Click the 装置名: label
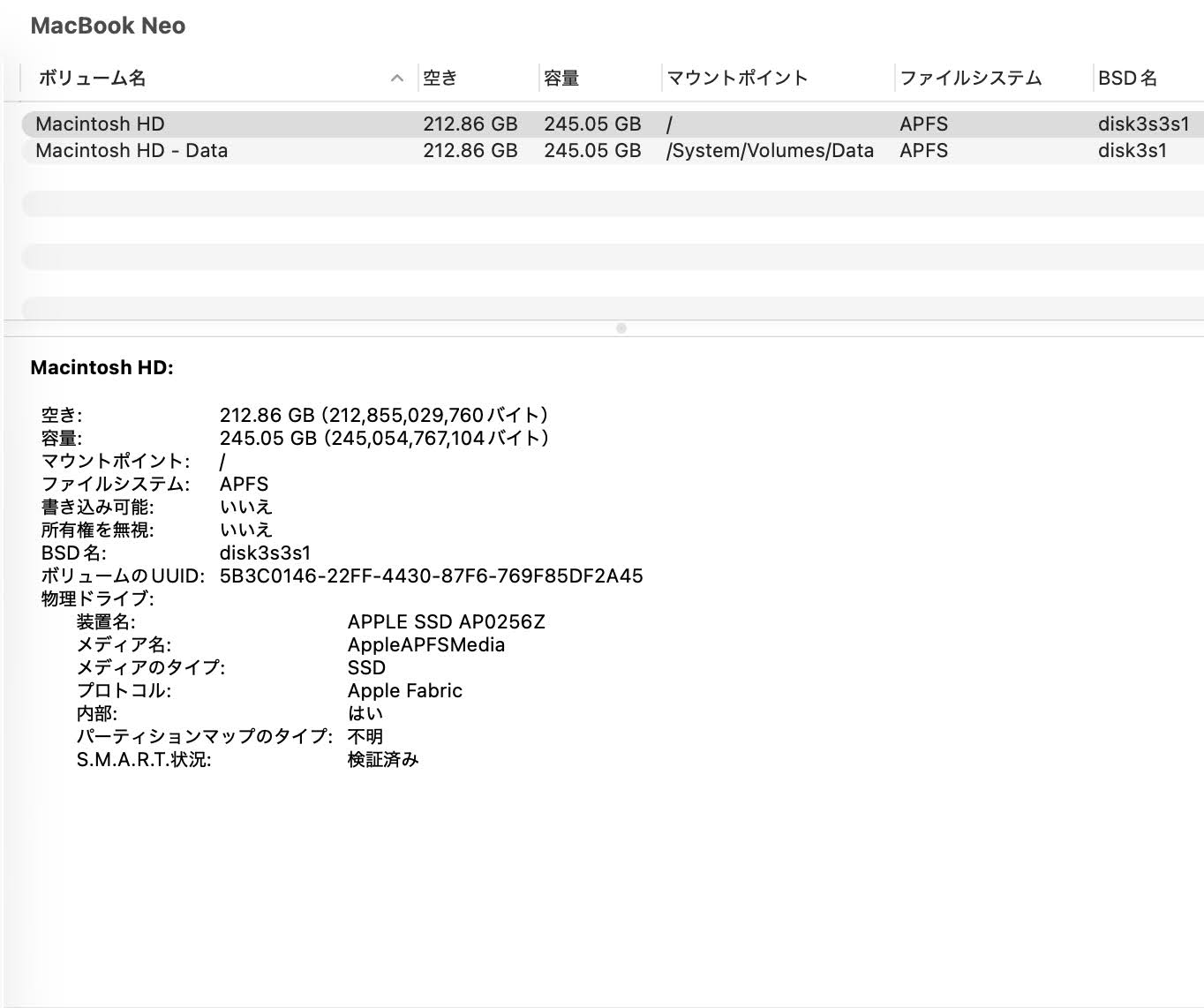Screen dimensions: 1204x1008 [106, 621]
